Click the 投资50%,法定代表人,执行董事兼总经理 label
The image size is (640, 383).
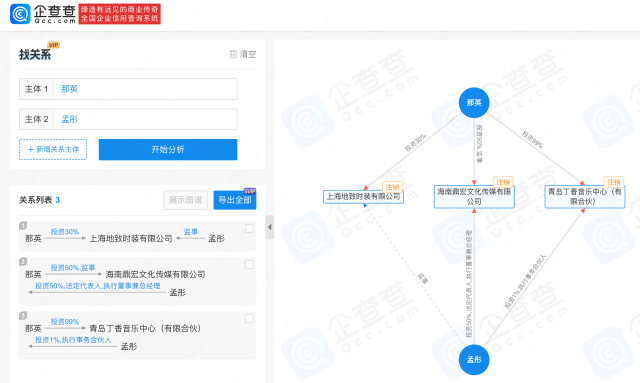(98, 286)
